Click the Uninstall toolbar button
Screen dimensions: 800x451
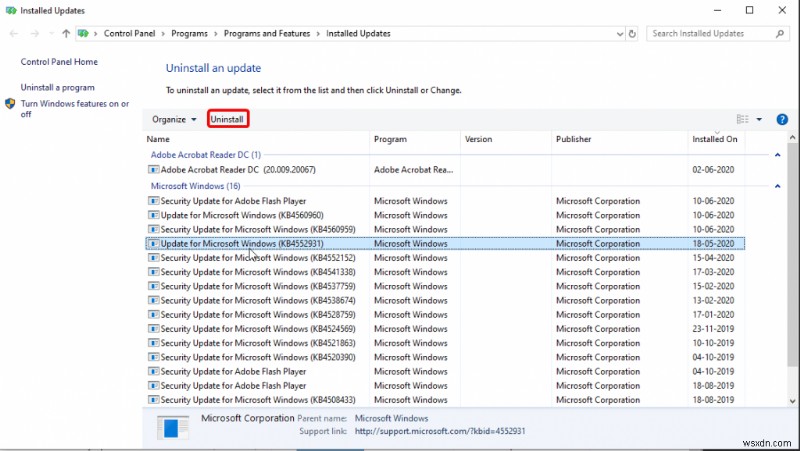coord(228,119)
